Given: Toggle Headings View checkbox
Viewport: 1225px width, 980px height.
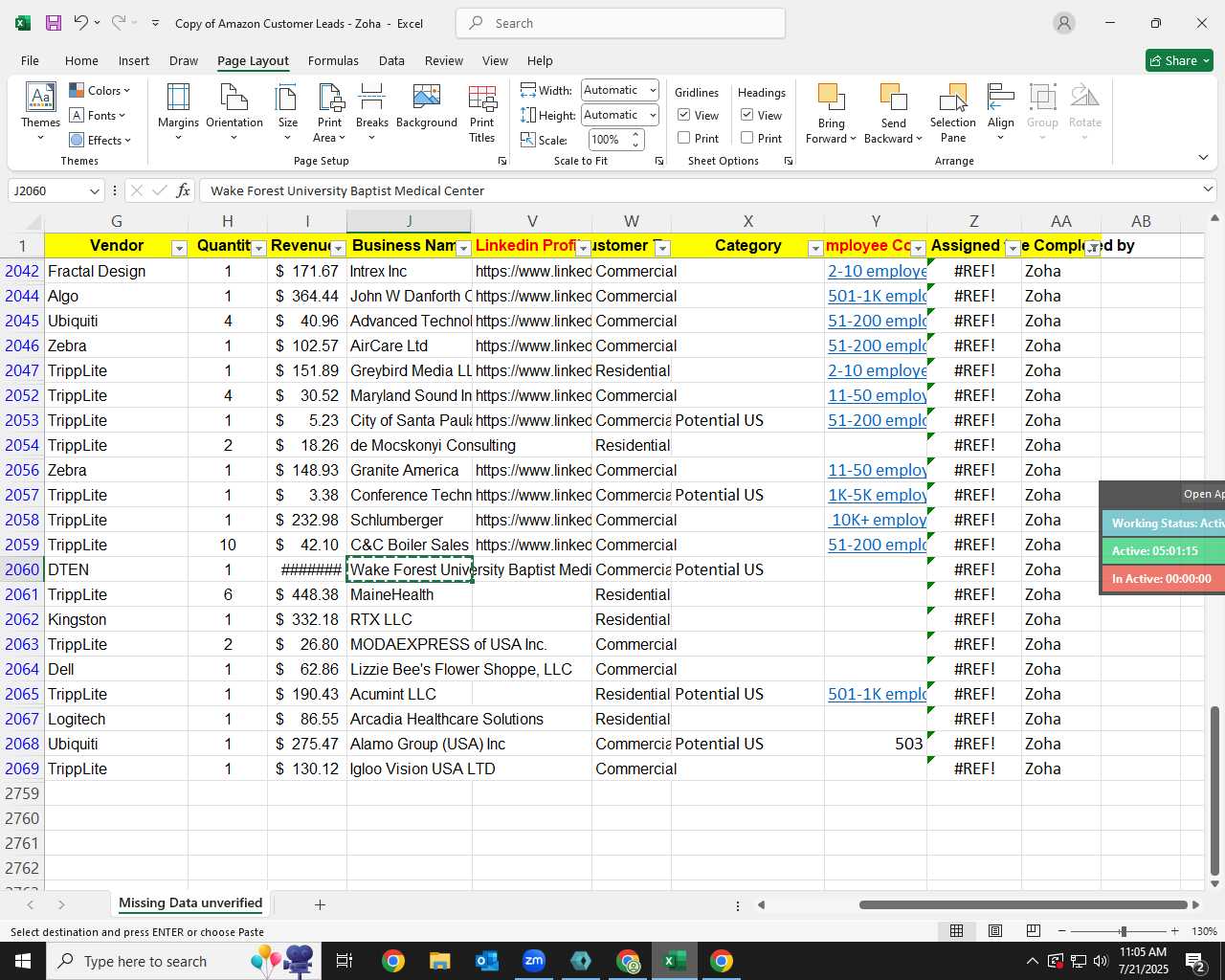Looking at the screenshot, I should tap(746, 115).
